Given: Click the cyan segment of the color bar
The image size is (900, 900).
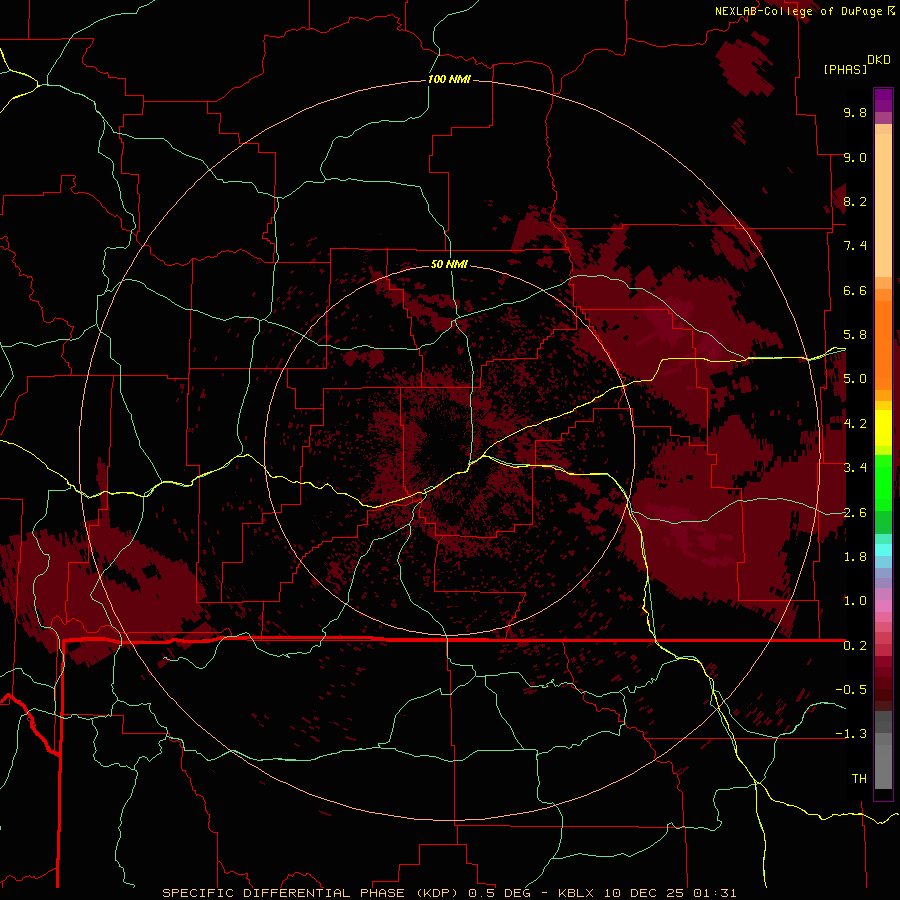Looking at the screenshot, I should pyautogui.click(x=883, y=550).
